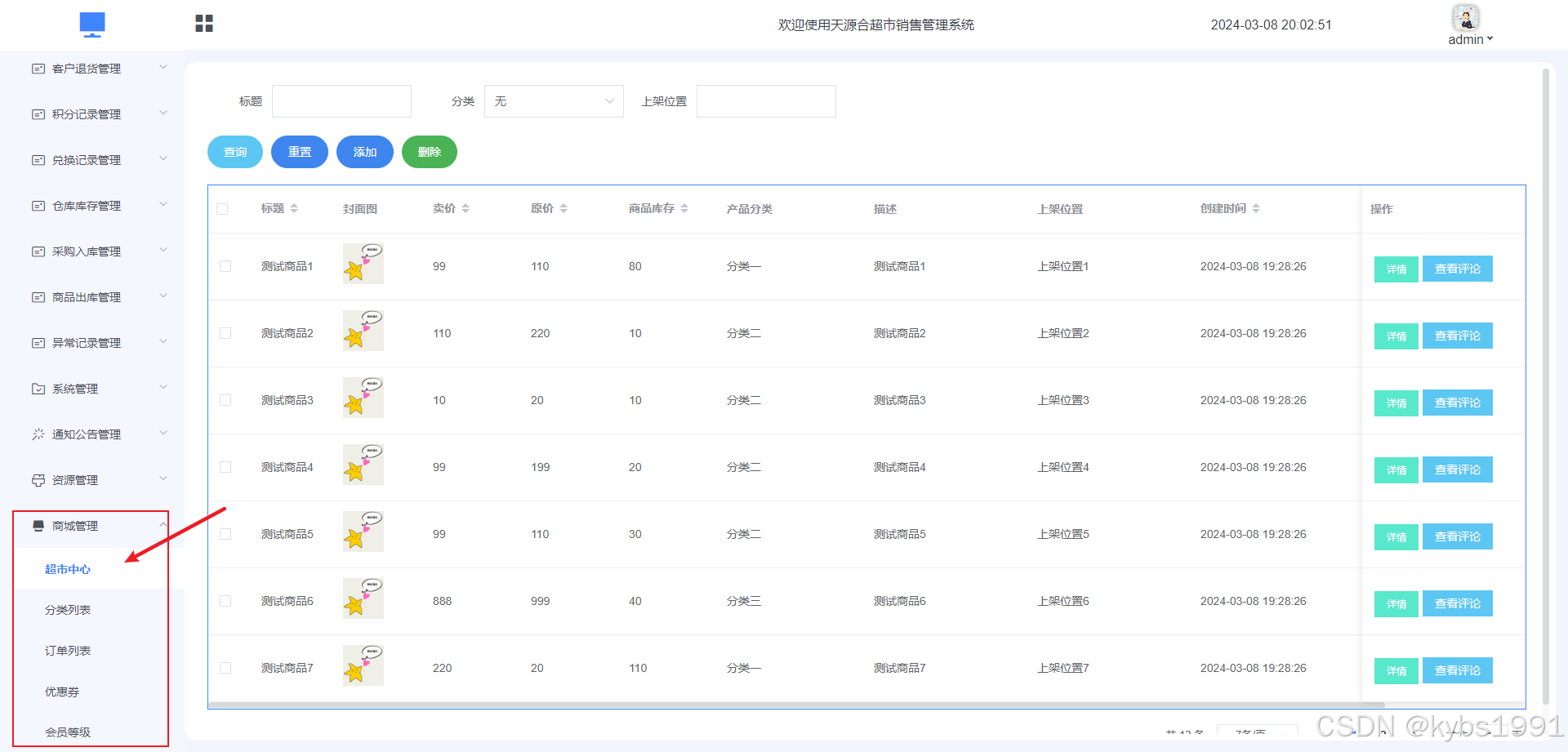Open 通知公告管理 menu
The image size is (1568, 752).
pos(92,434)
